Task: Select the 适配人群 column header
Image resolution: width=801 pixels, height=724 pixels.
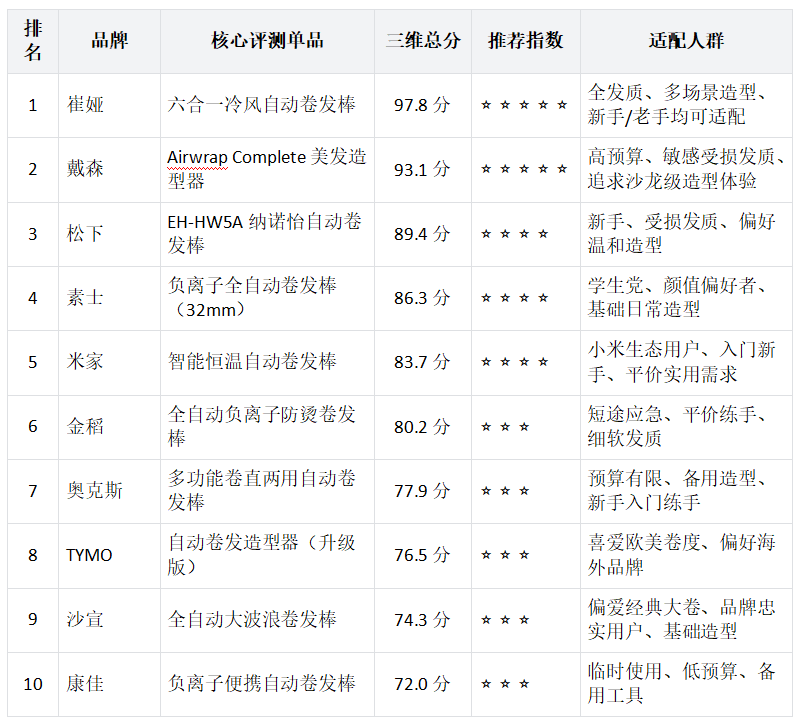Action: pos(686,41)
